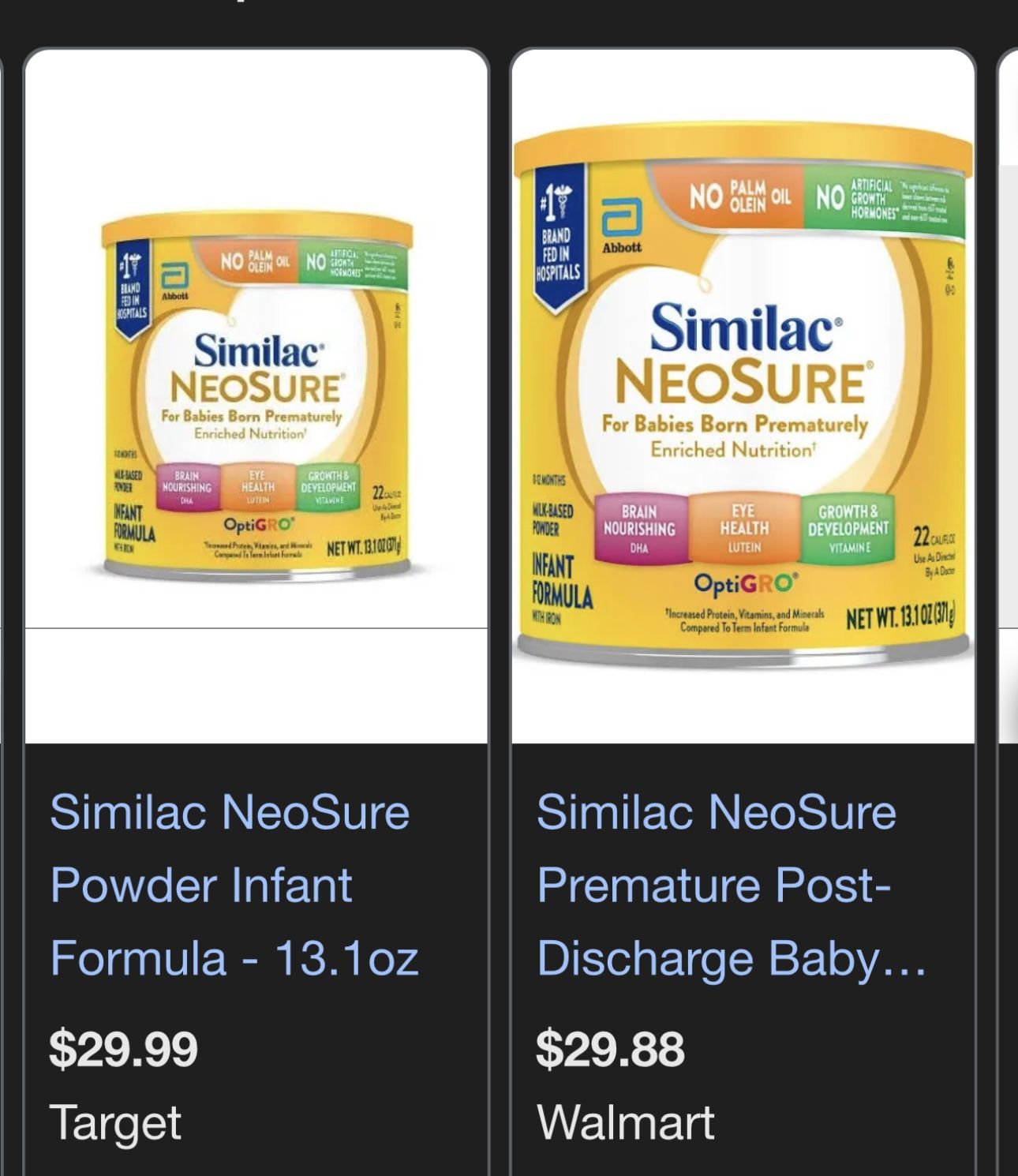The image size is (1018, 1176).
Task: Open the Similac NeoSure 13.1oz product link
Action: pyautogui.click(x=229, y=884)
